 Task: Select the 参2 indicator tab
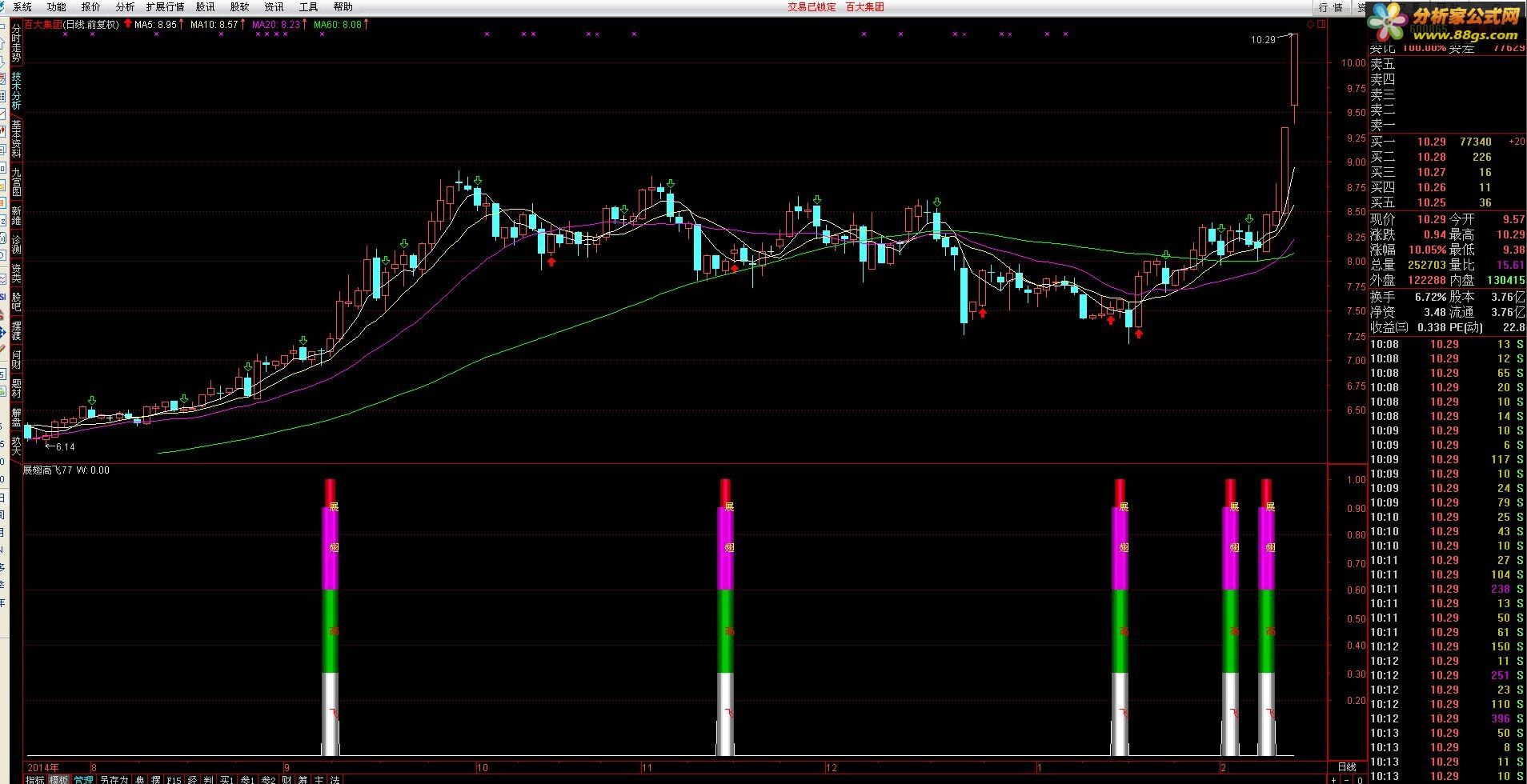[x=268, y=779]
